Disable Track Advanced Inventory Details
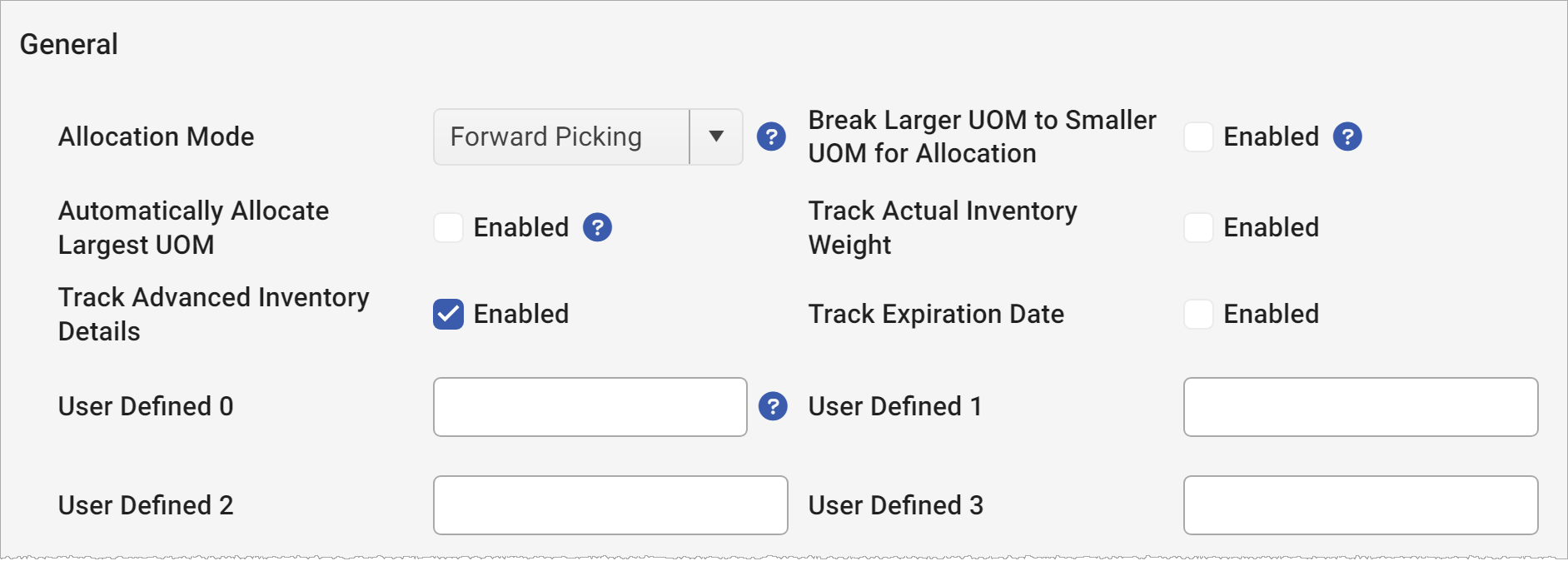Screen dimensions: 1568x561 [447, 314]
